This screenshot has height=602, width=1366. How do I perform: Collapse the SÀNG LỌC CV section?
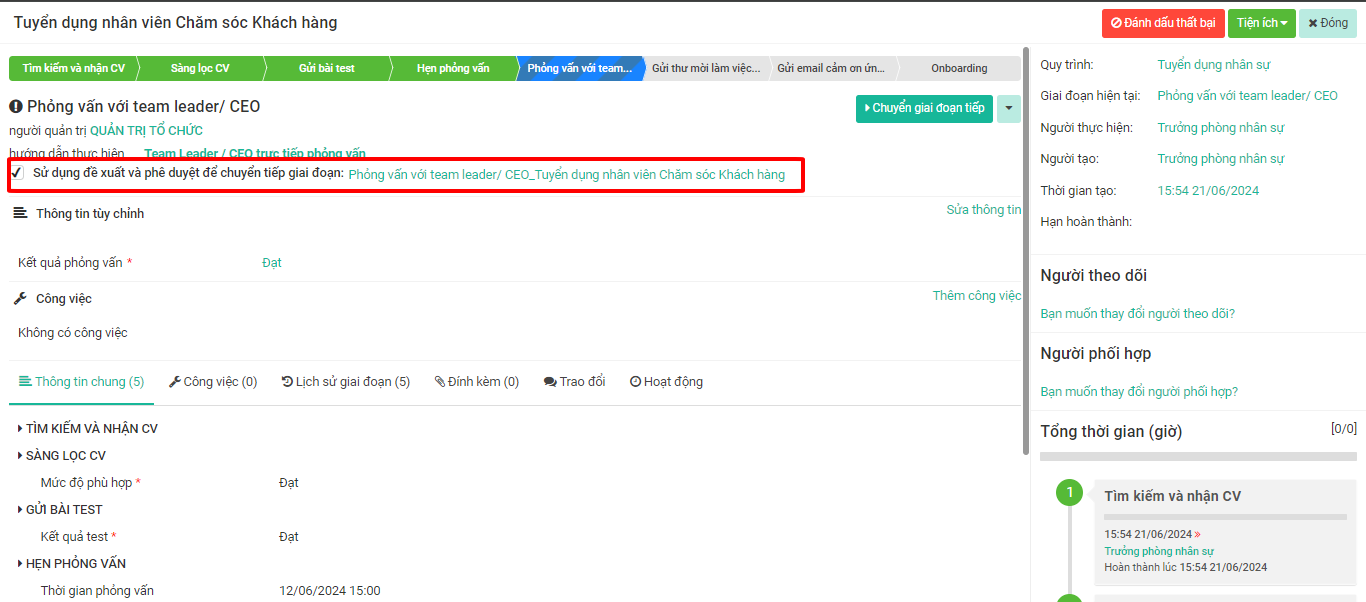tap(62, 456)
